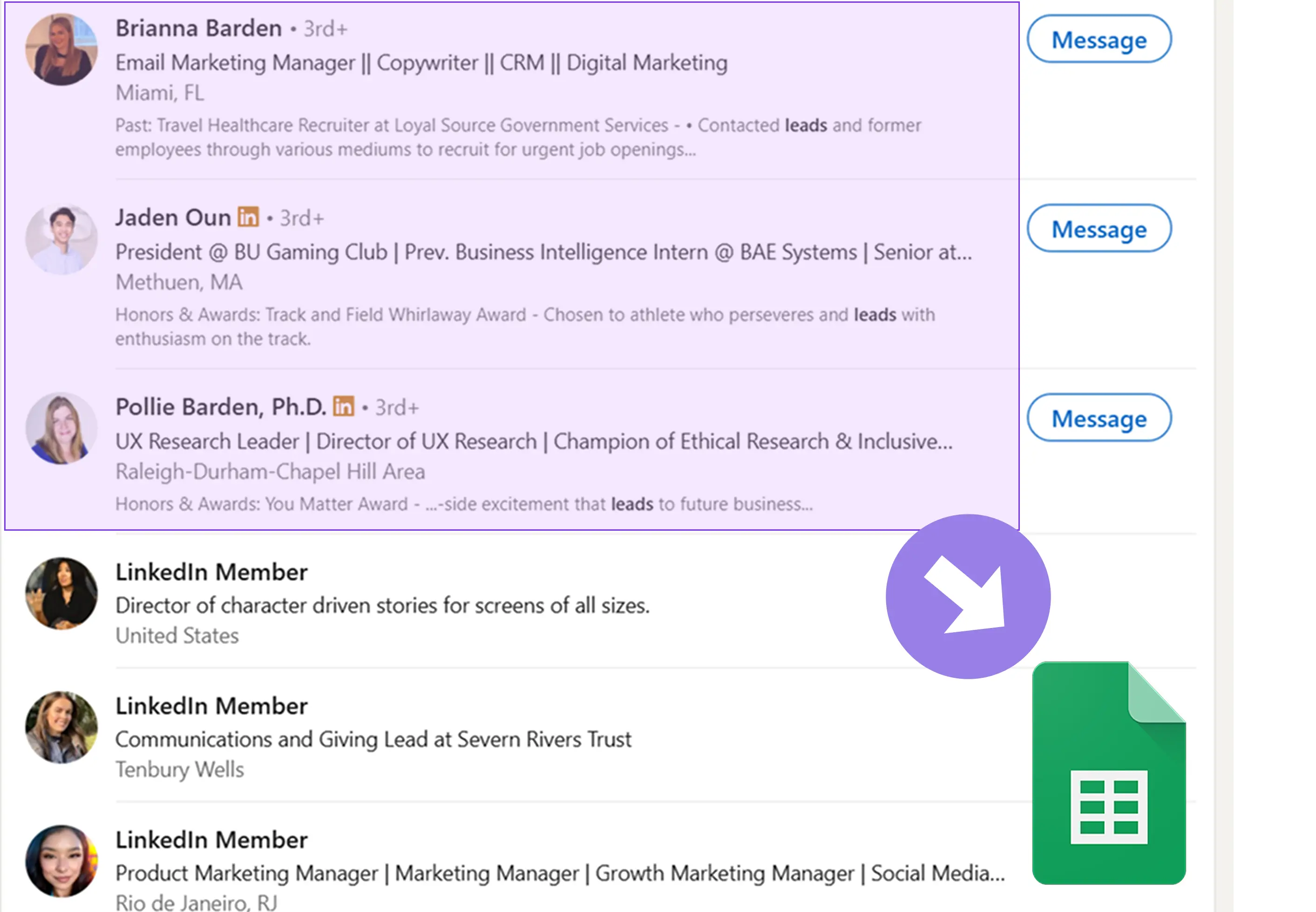Open LinkedIn Member located in United States
Viewport: 1316px width, 912px height.
211,572
